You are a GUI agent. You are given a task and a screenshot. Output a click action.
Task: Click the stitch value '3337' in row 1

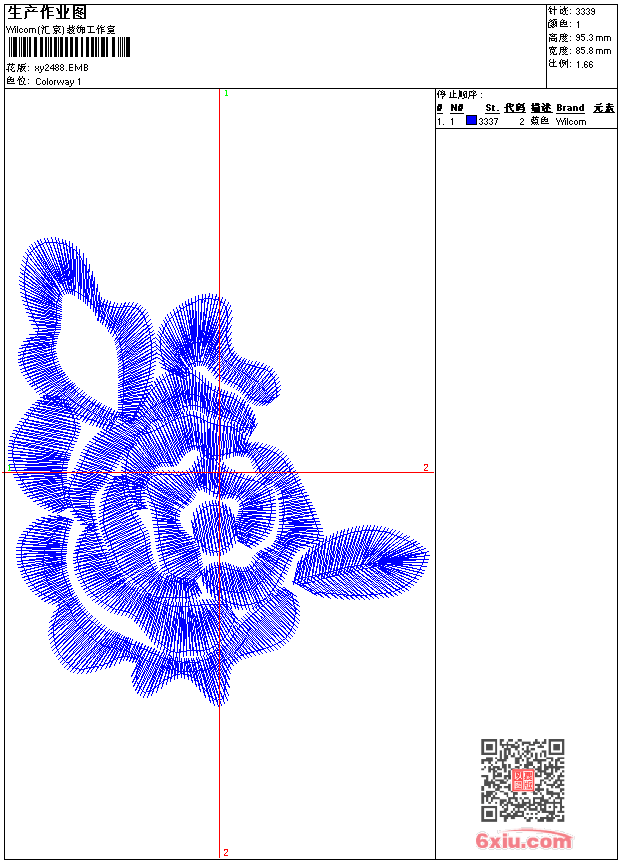coord(488,122)
